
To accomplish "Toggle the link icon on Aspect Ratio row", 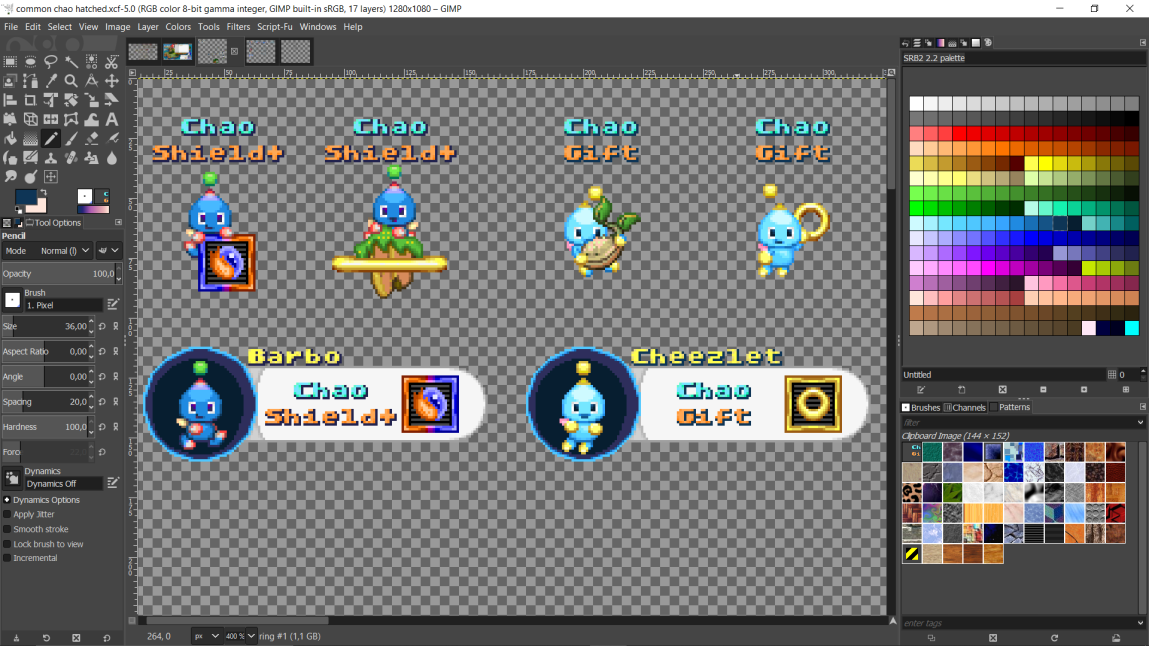I will point(116,352).
